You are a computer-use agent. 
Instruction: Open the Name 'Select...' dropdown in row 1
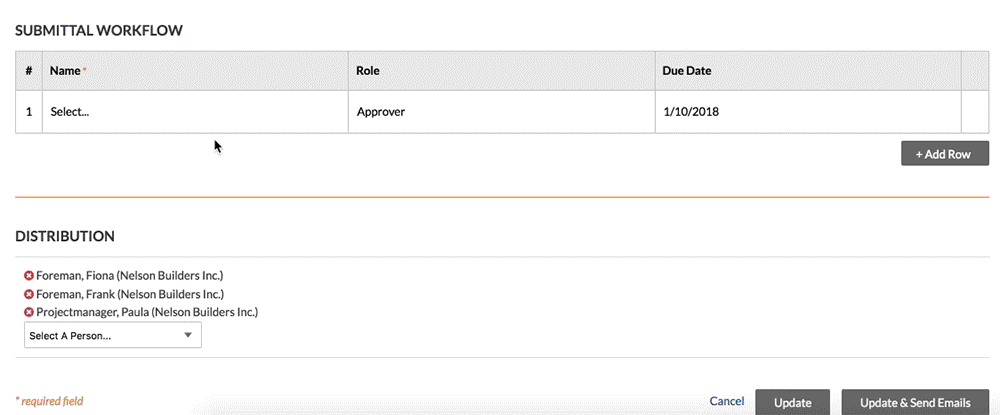tap(195, 112)
